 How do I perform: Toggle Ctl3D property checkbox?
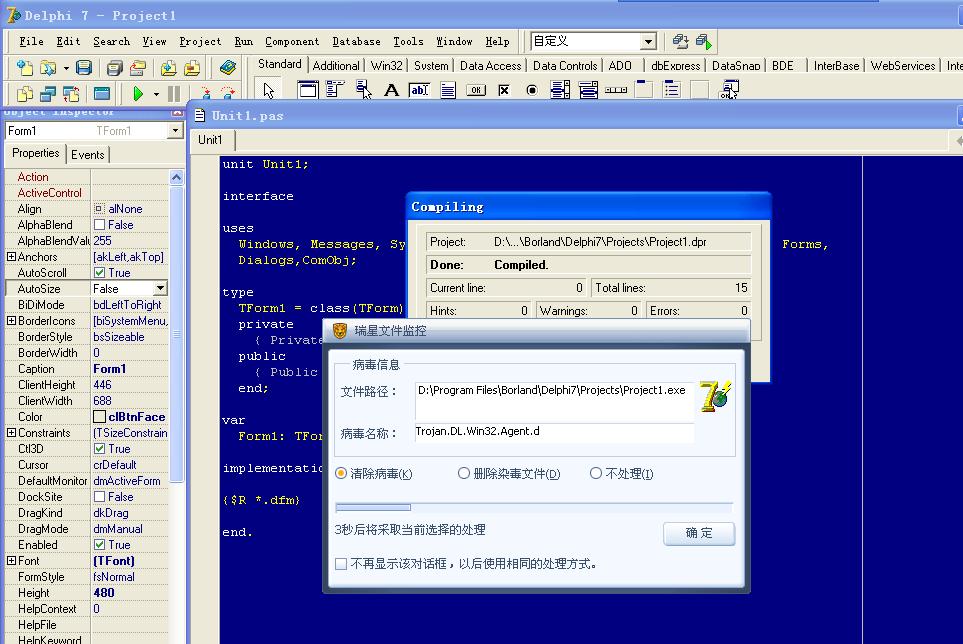[99, 449]
